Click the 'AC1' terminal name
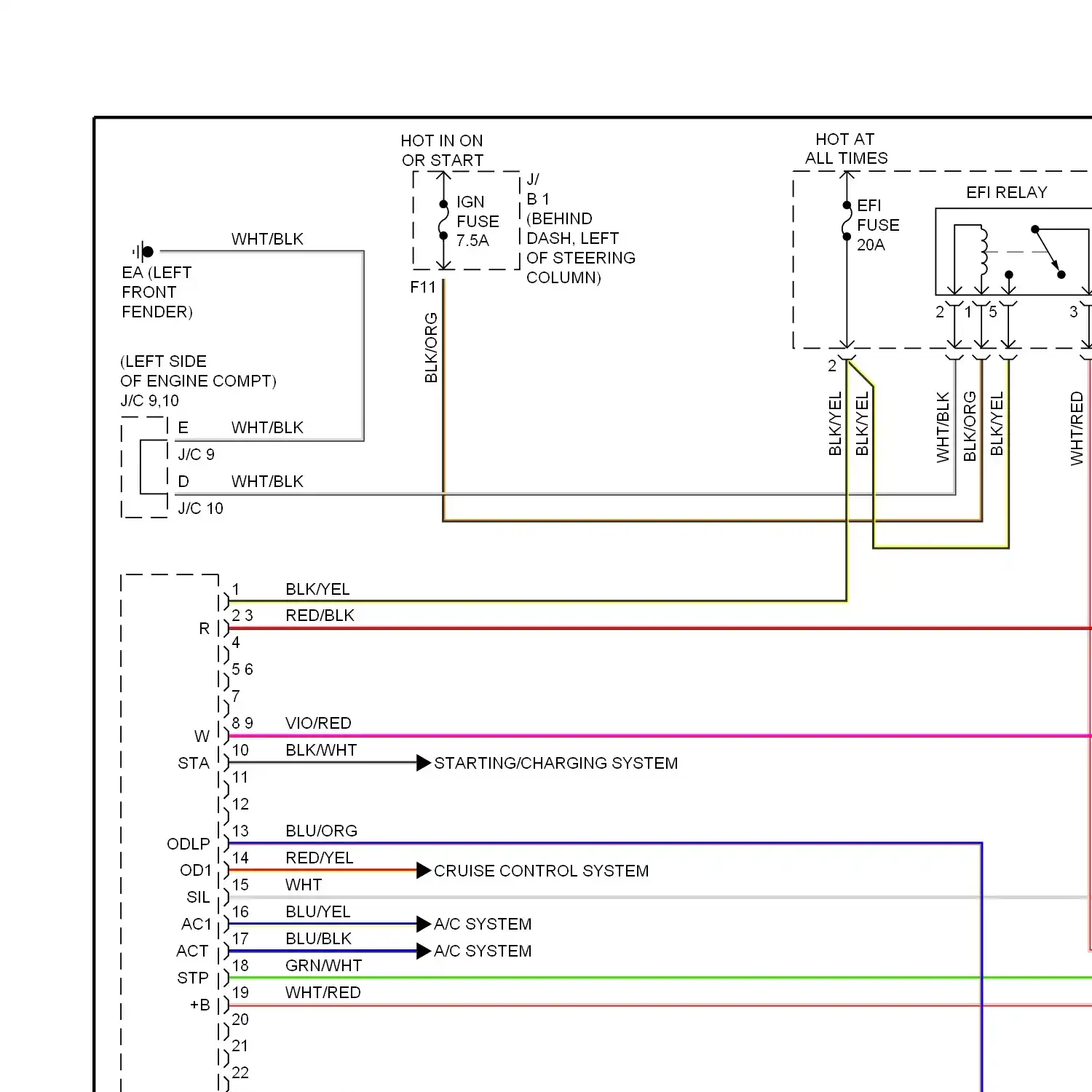 (x=196, y=924)
